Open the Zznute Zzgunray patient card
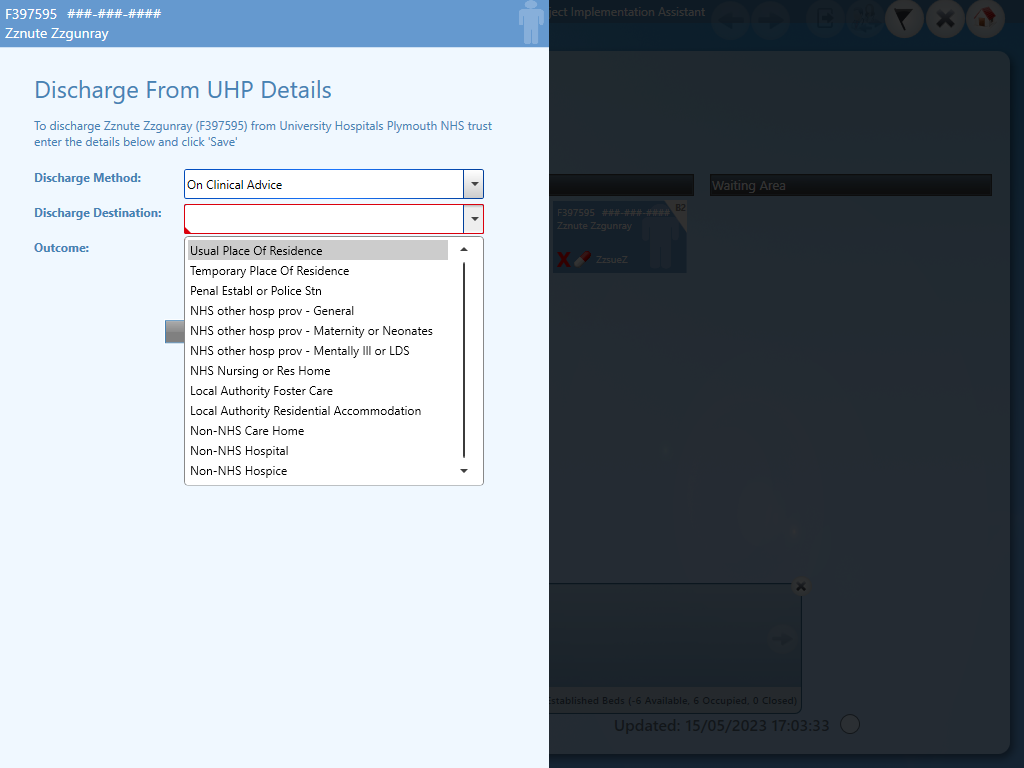Image resolution: width=1024 pixels, height=768 pixels. [619, 236]
